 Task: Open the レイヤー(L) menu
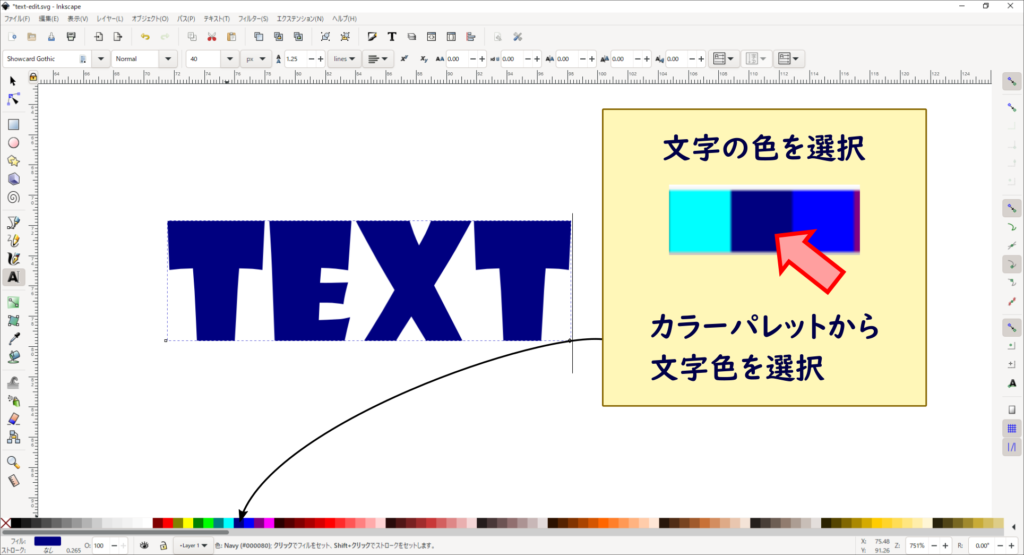coord(110,19)
